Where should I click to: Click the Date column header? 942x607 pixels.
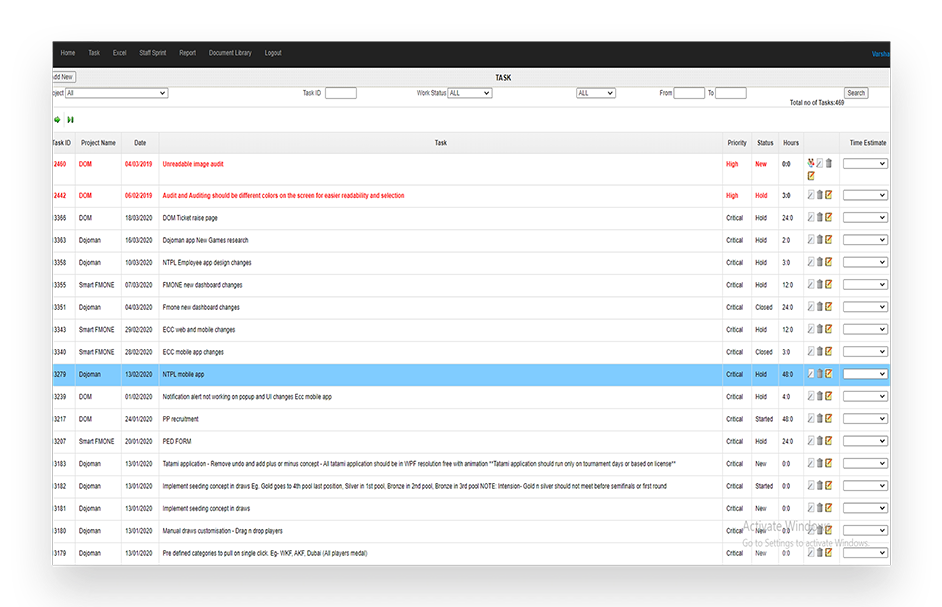[140, 143]
